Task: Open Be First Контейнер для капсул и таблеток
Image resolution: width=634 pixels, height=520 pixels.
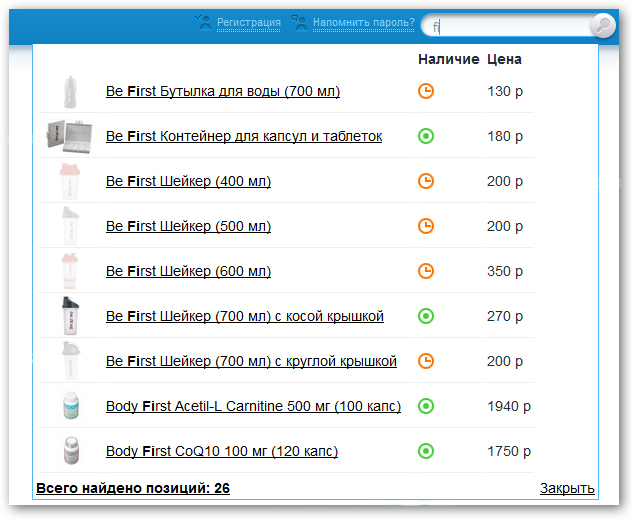Action: [x=244, y=136]
